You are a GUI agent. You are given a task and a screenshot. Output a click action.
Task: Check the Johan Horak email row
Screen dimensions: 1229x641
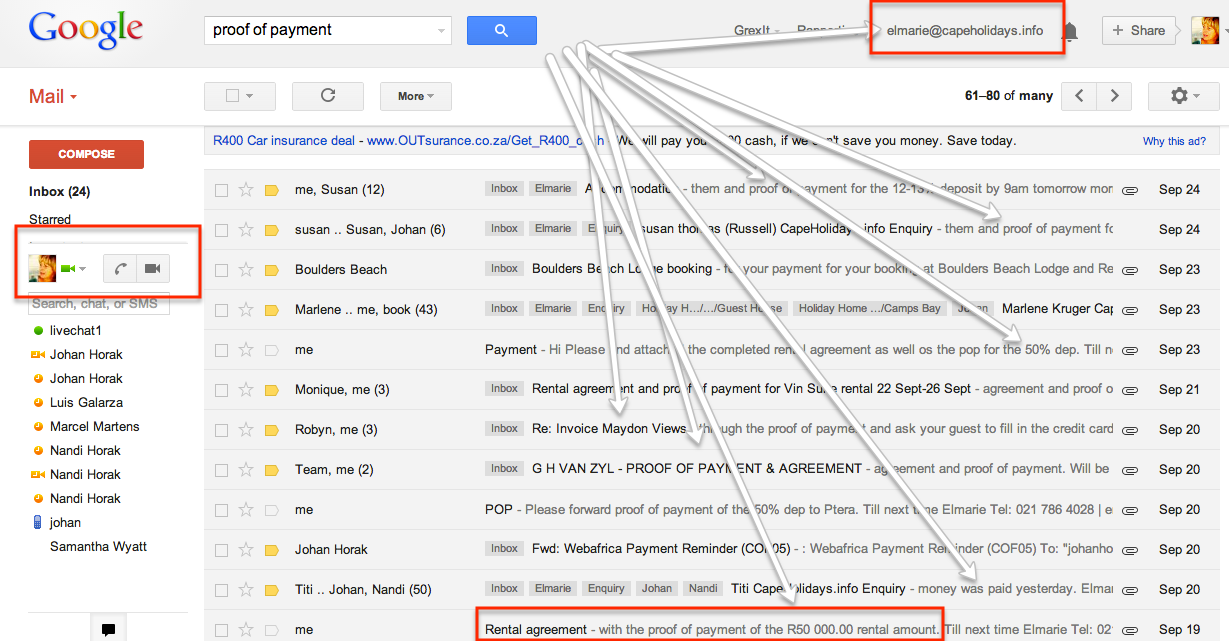point(221,549)
